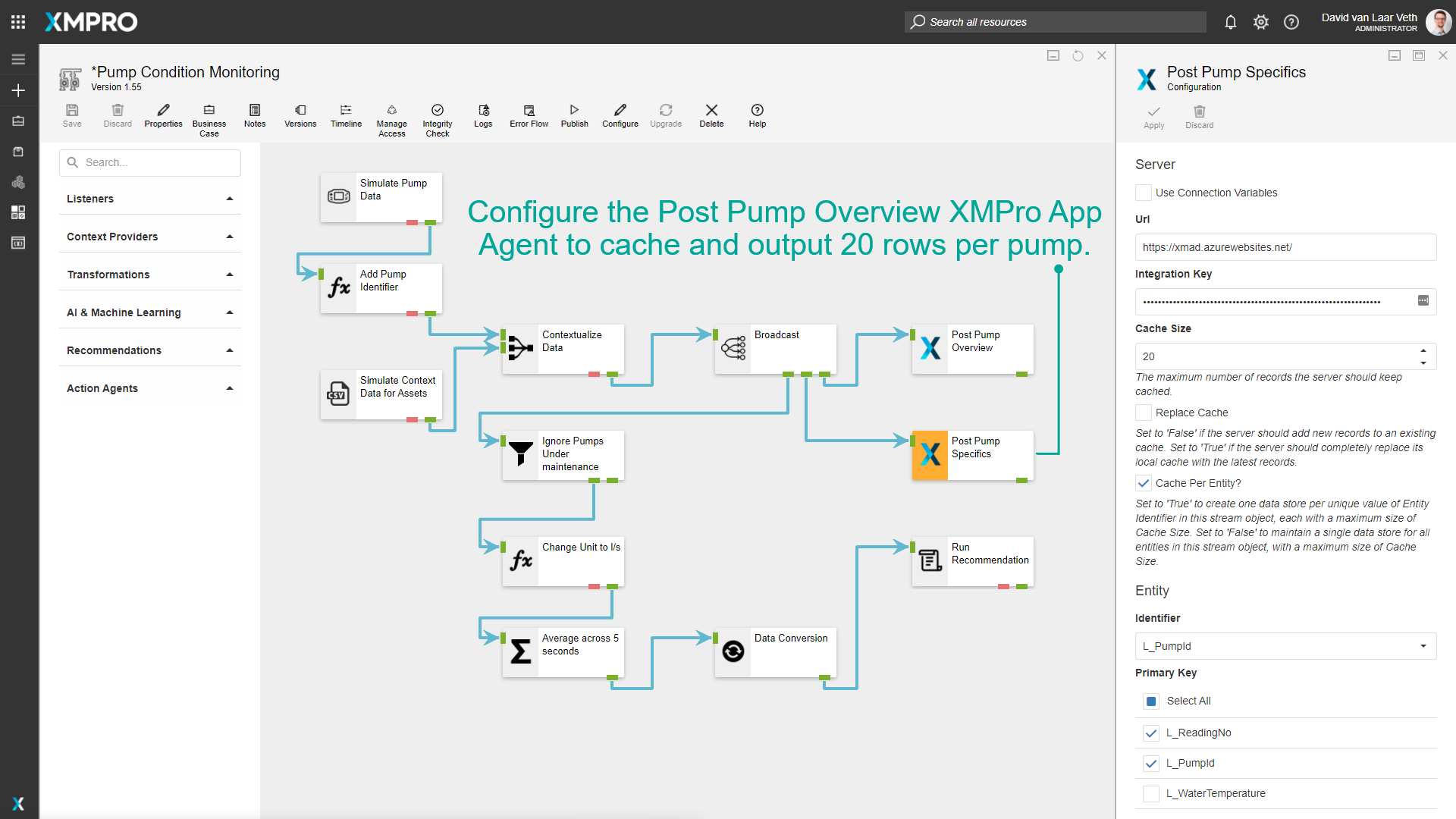Increase Cache Size with the up arrow
Viewport: 1456px width, 819px height.
click(x=1423, y=350)
